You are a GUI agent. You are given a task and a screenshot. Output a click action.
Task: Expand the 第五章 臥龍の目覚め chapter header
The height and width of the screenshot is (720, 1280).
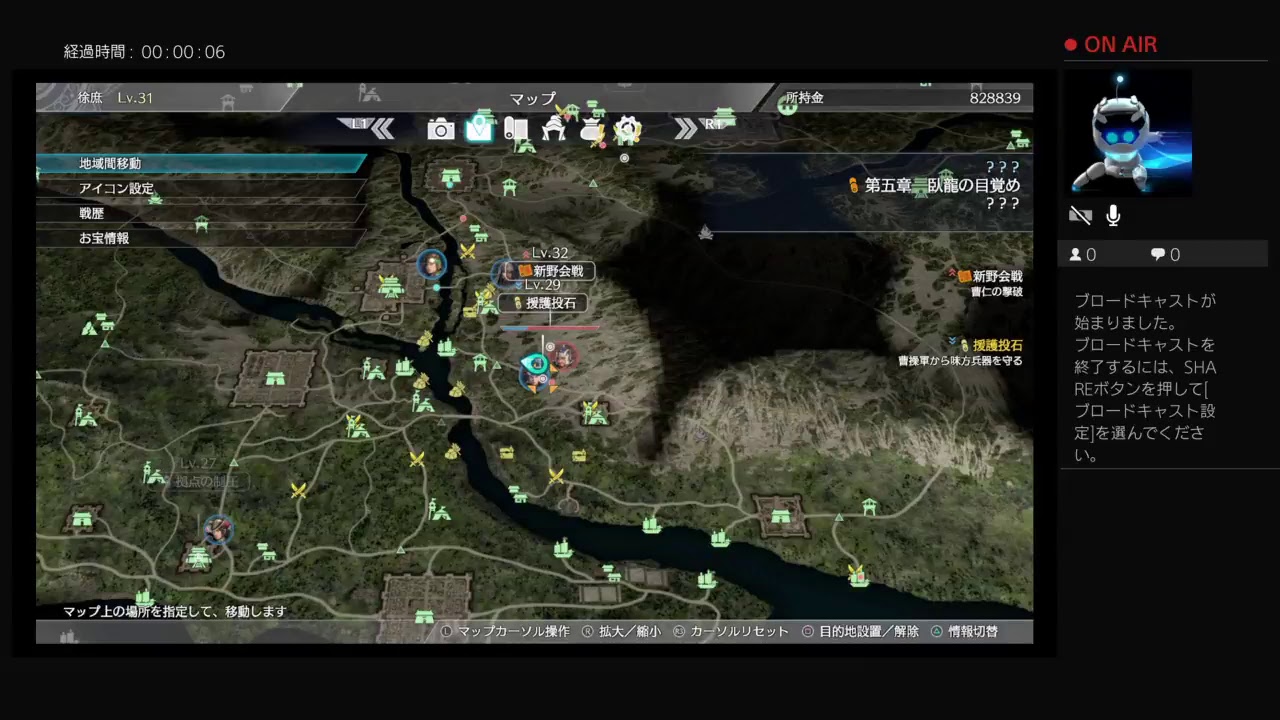[941, 185]
